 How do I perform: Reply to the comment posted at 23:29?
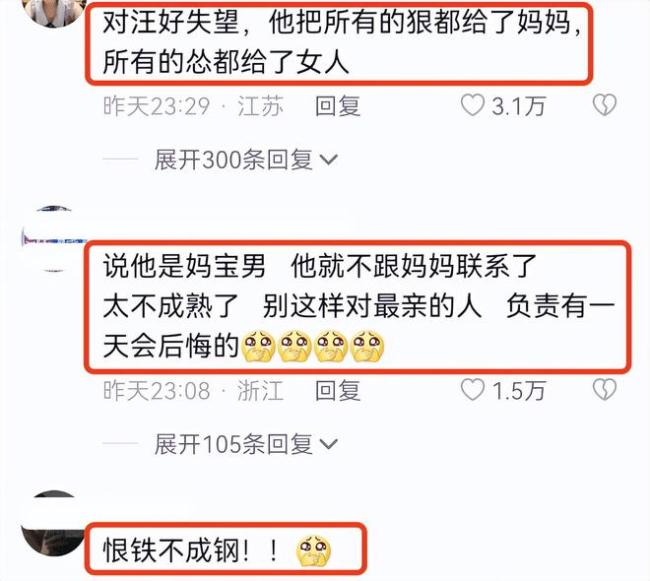click(x=337, y=106)
